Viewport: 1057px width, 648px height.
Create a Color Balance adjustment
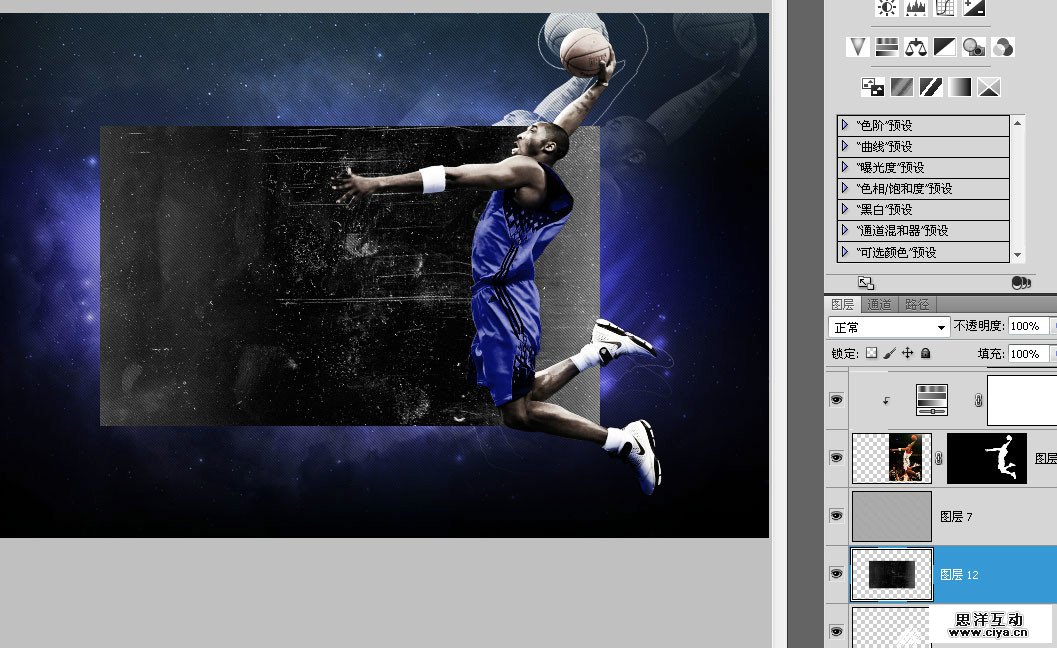(916, 47)
